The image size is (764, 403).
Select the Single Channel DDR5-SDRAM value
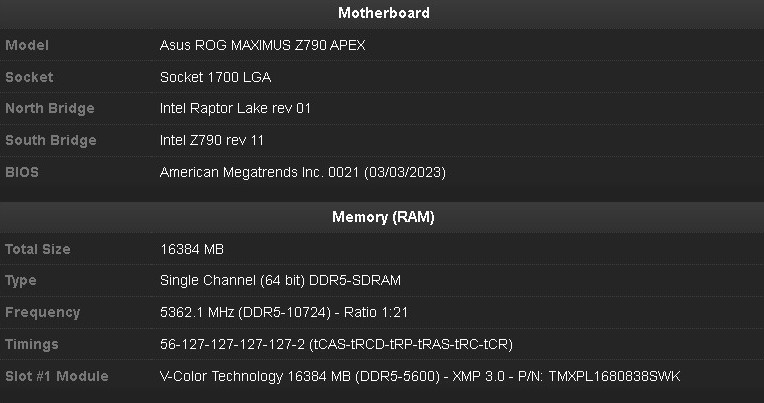click(x=280, y=281)
